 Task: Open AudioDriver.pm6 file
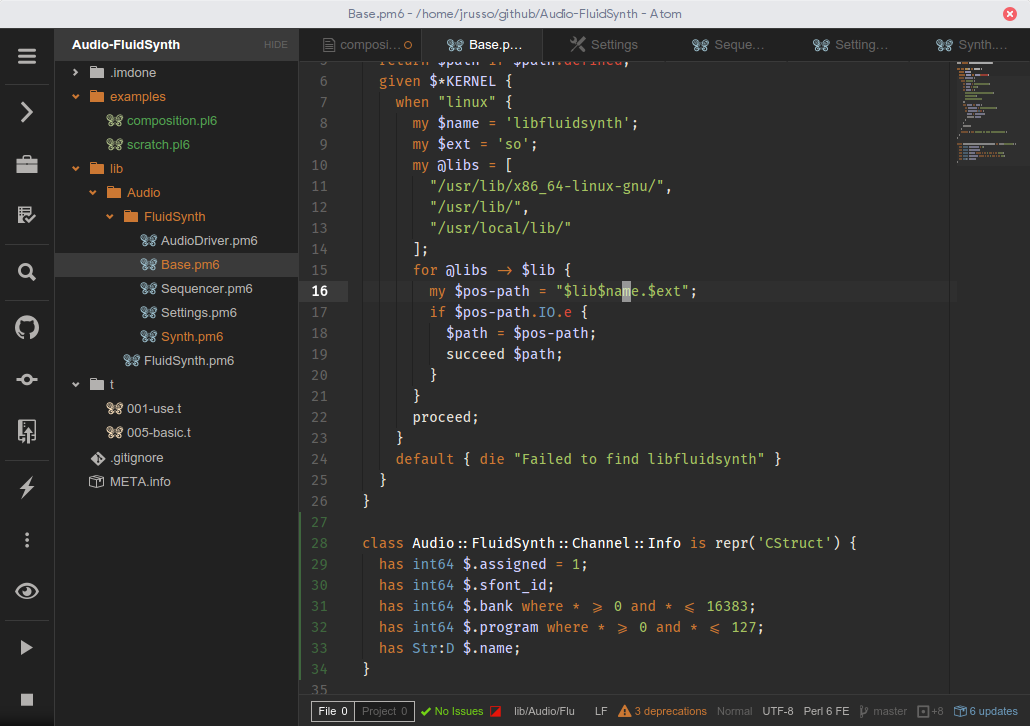(x=209, y=241)
